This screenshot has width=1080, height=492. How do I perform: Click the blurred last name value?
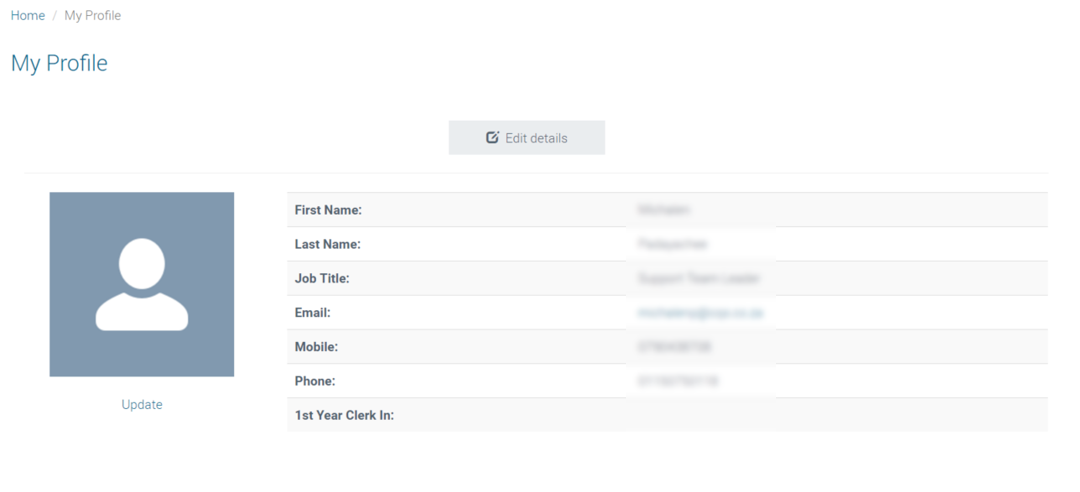click(672, 244)
